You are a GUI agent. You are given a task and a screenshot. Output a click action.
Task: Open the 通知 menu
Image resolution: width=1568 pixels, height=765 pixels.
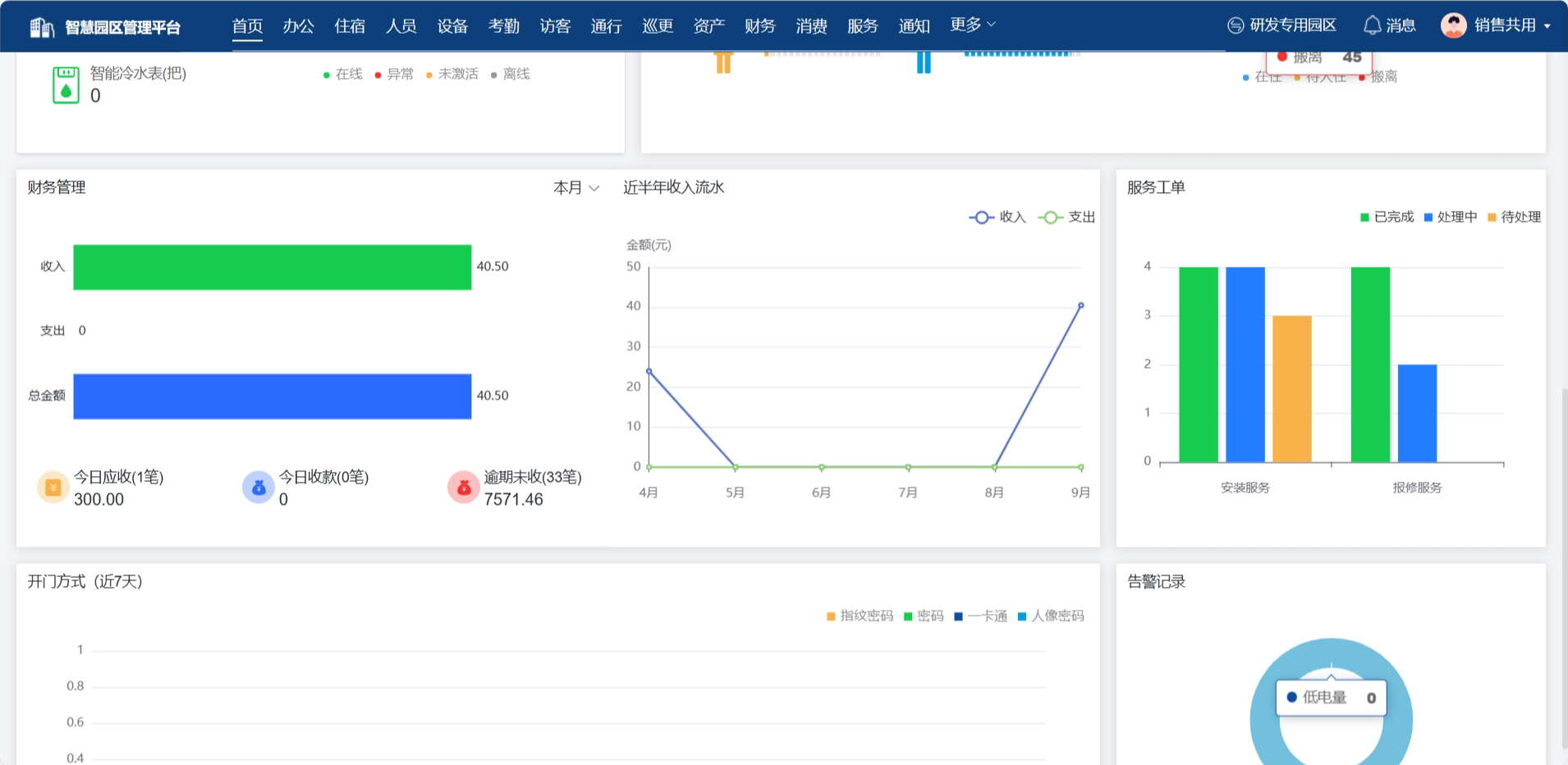[x=915, y=26]
